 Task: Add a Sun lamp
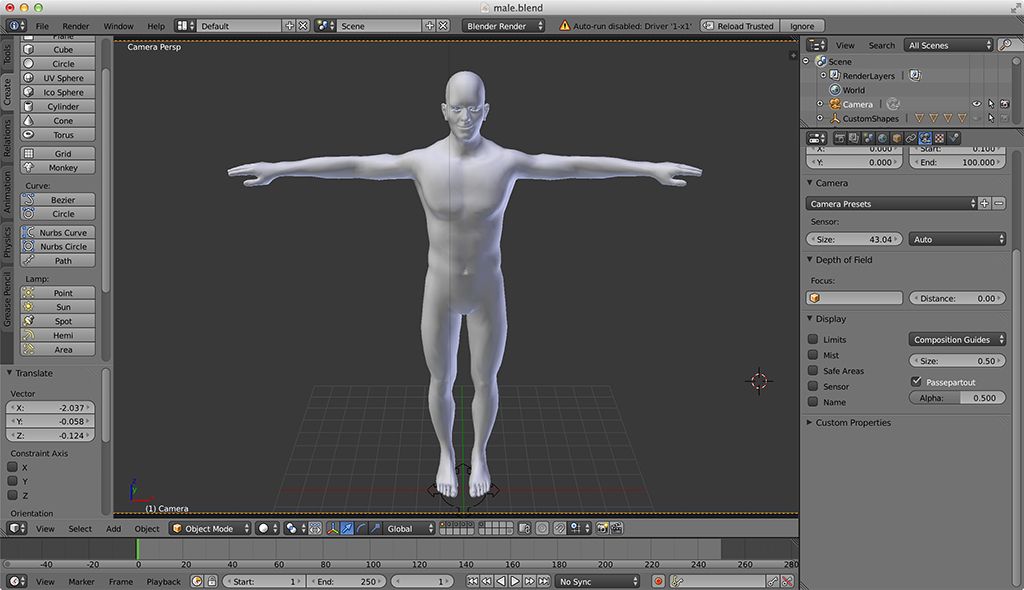[63, 307]
